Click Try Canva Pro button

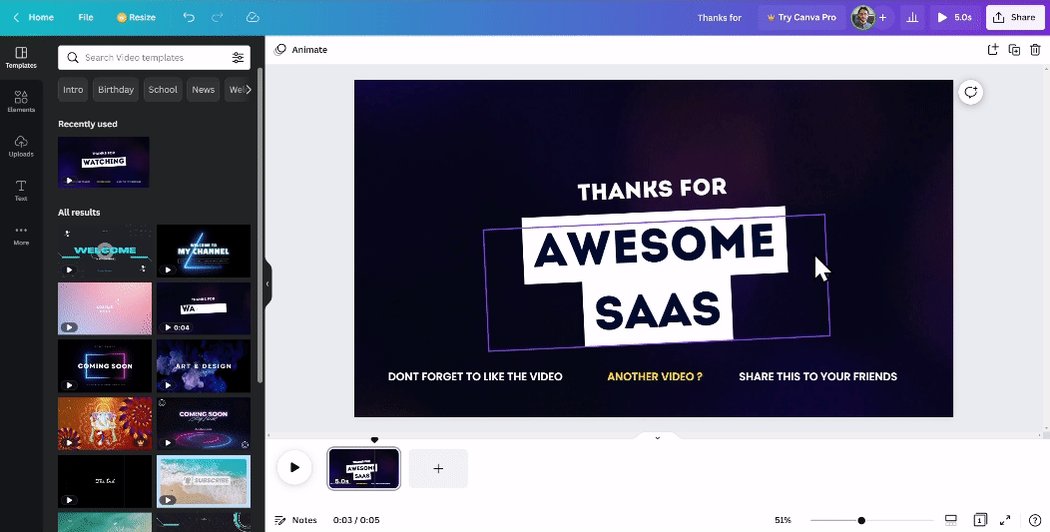[x=801, y=17]
